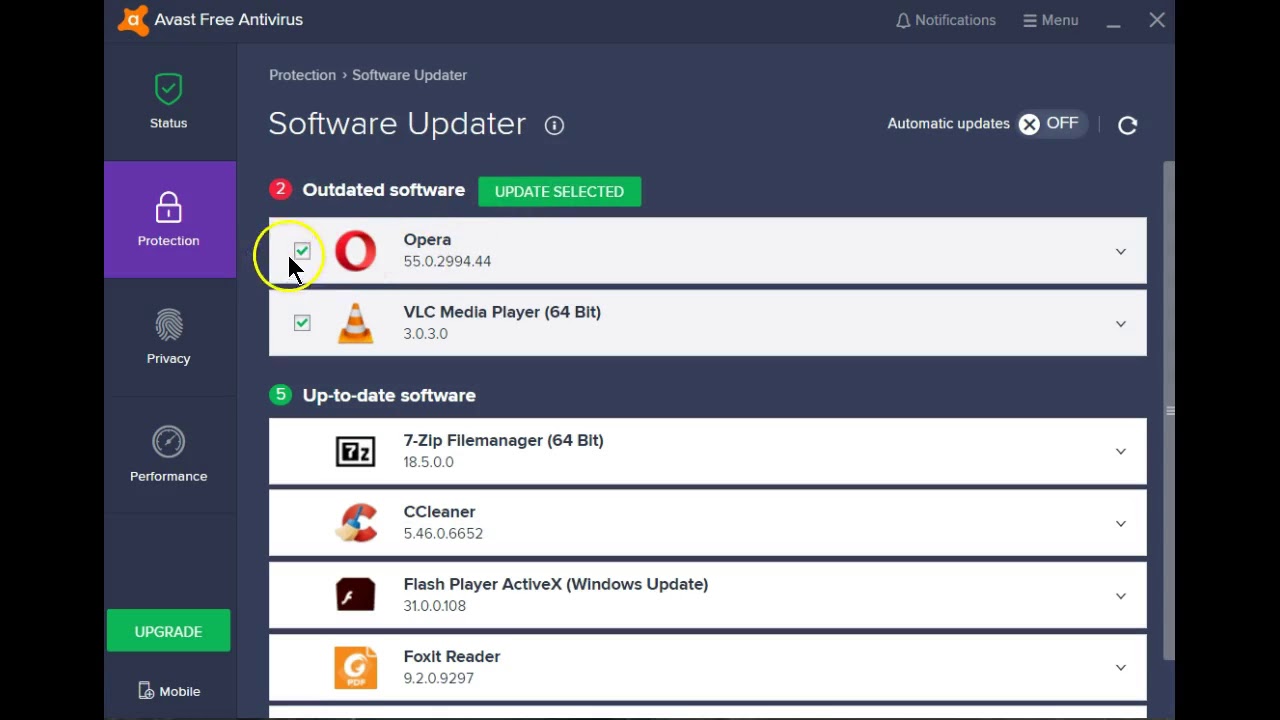
Task: Click the vertical scrollbar thumb
Action: click(1169, 410)
